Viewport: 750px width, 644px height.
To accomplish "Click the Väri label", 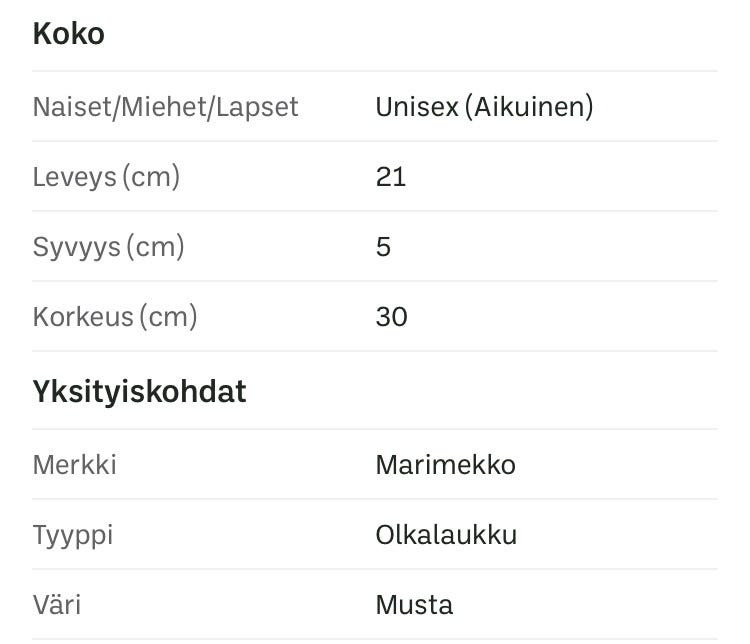I will [57, 605].
